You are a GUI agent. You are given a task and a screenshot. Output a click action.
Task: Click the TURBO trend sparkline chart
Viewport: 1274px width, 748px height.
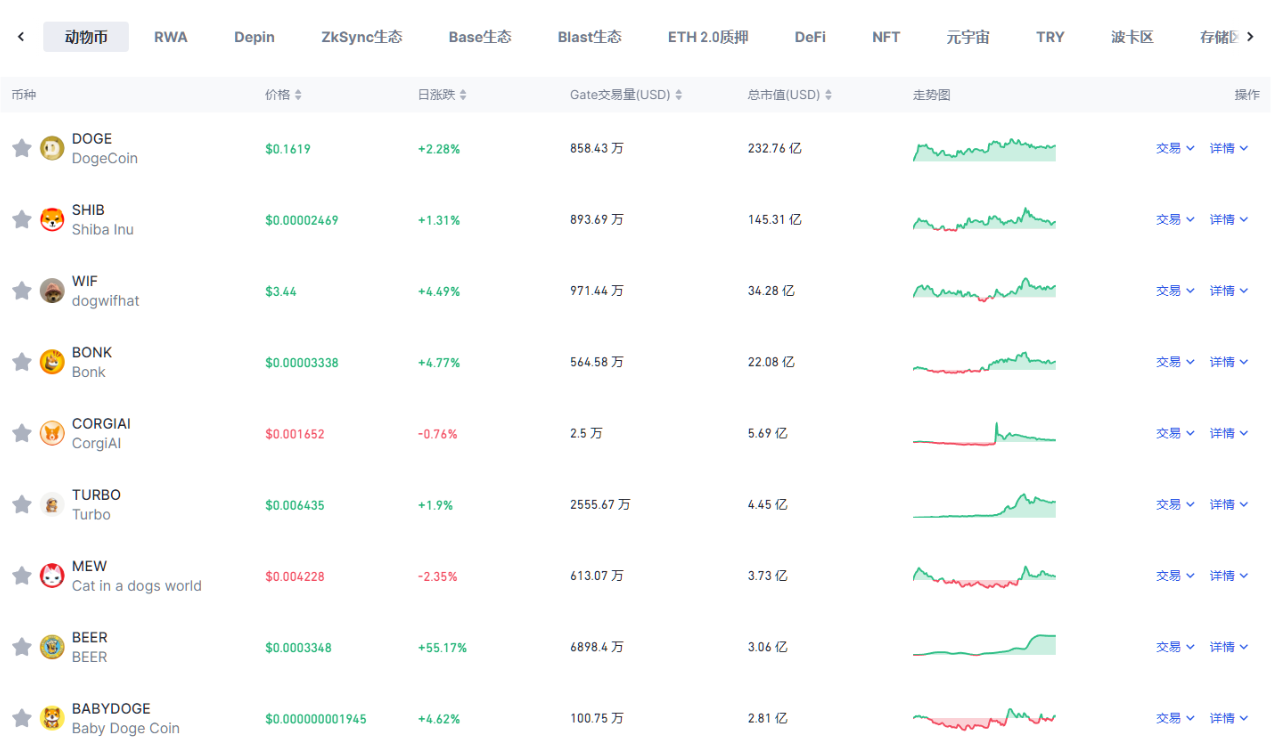pos(984,505)
